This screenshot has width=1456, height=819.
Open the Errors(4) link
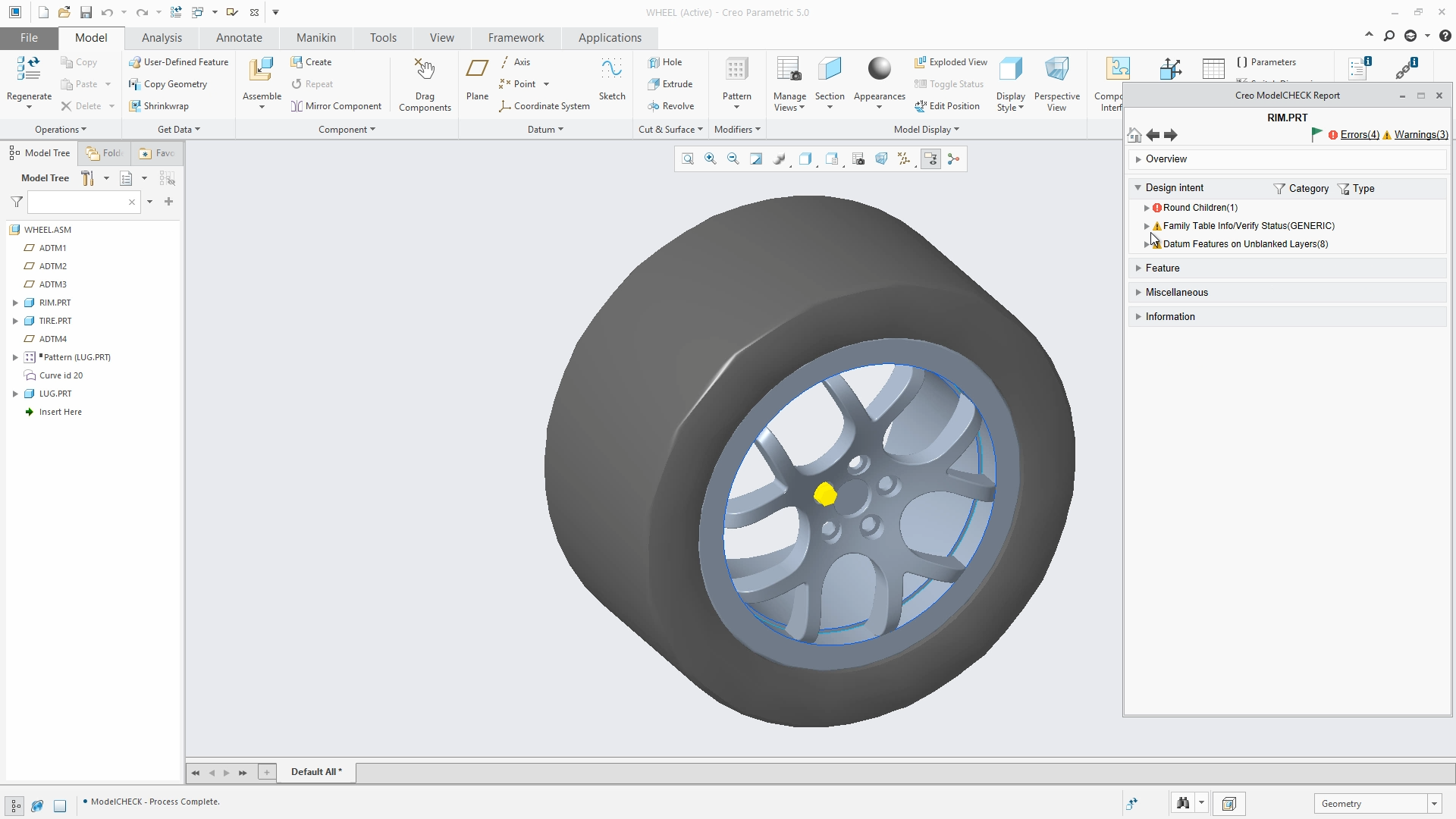coord(1360,135)
